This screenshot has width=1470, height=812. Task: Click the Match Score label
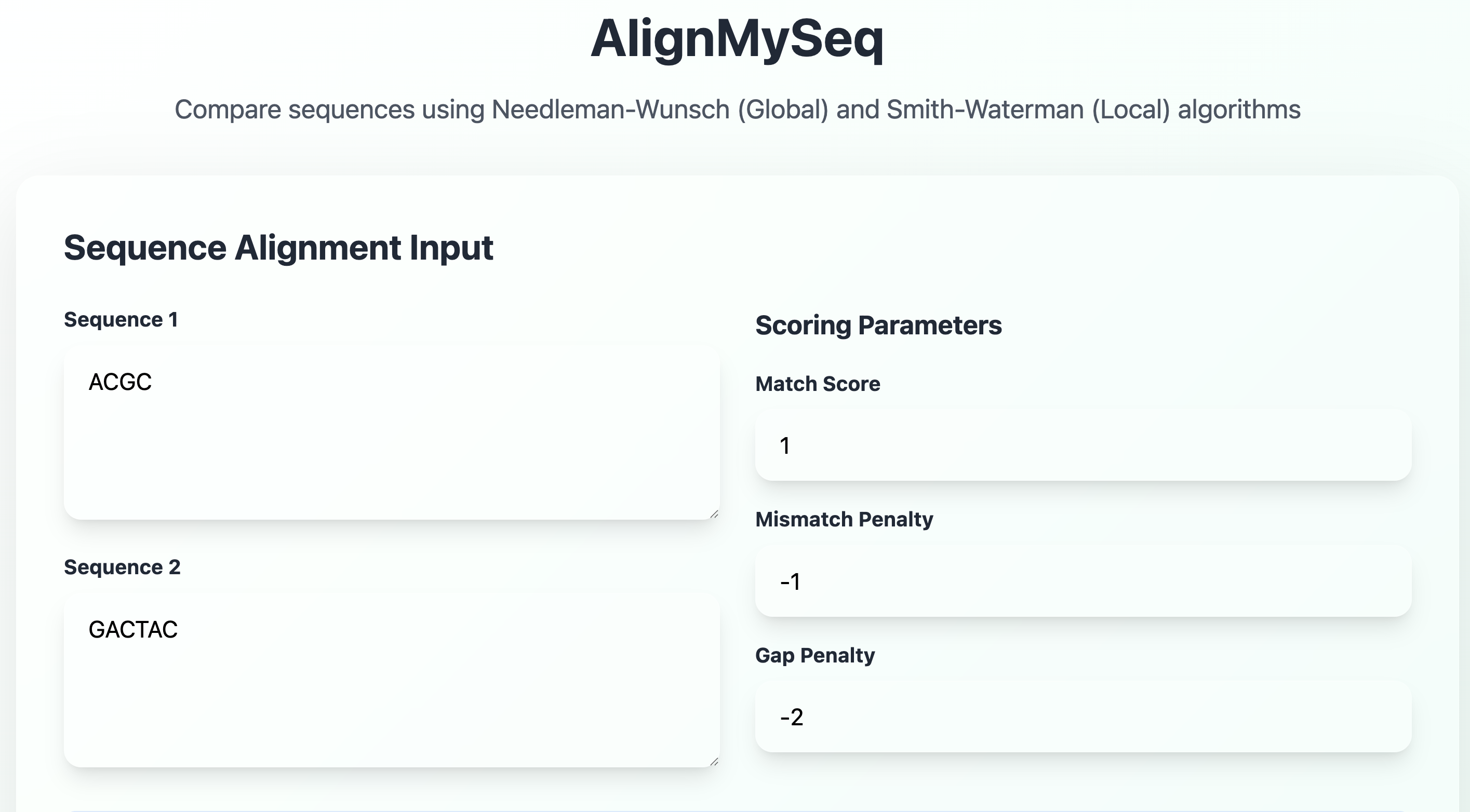(x=817, y=384)
